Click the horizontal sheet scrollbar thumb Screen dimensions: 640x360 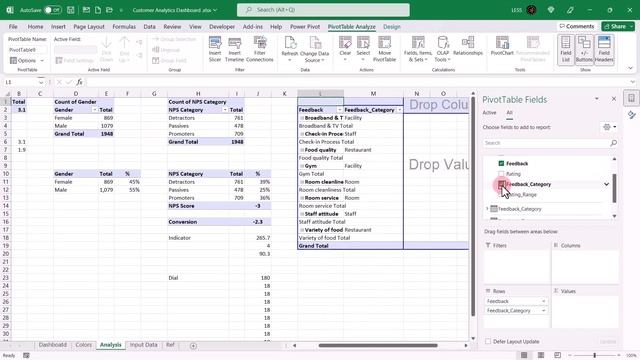378,346
